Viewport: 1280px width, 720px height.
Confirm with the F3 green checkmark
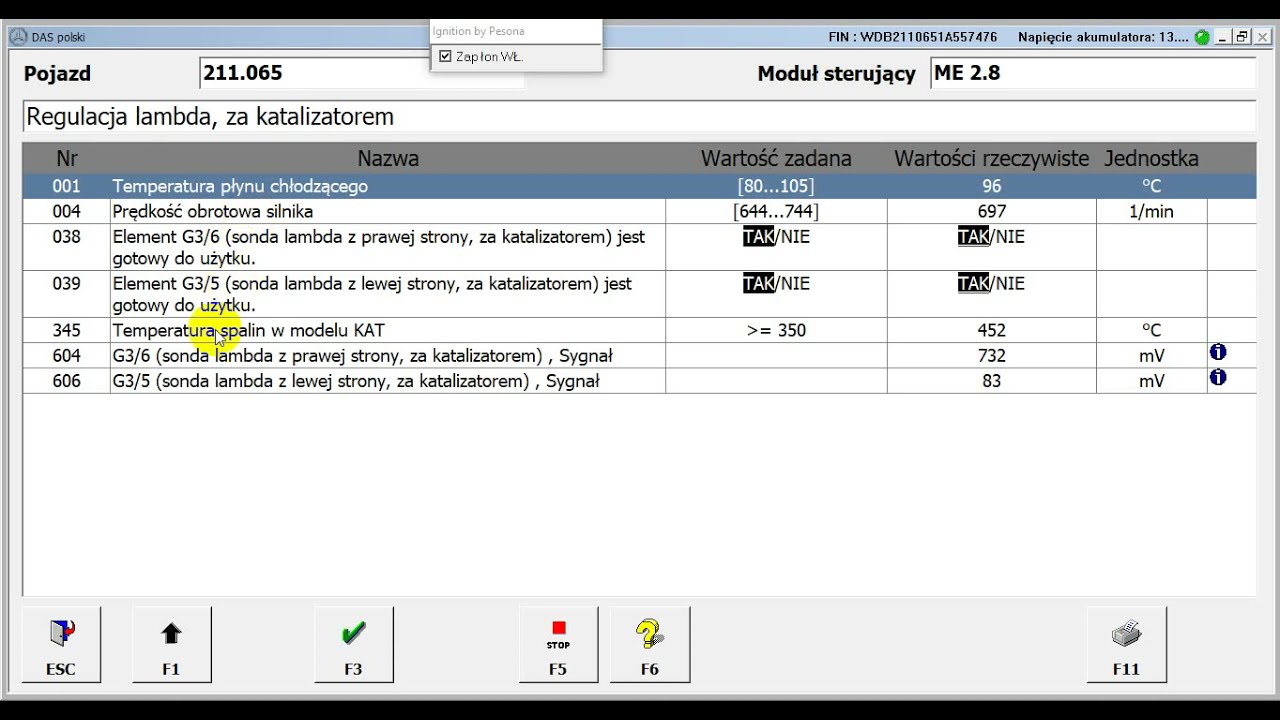tap(353, 644)
